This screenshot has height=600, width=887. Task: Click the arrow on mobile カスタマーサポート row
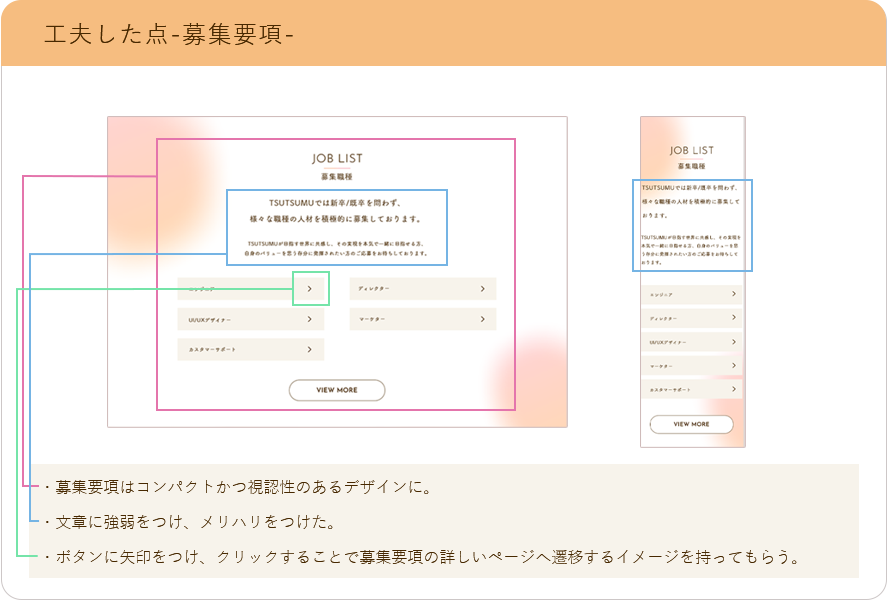733,388
